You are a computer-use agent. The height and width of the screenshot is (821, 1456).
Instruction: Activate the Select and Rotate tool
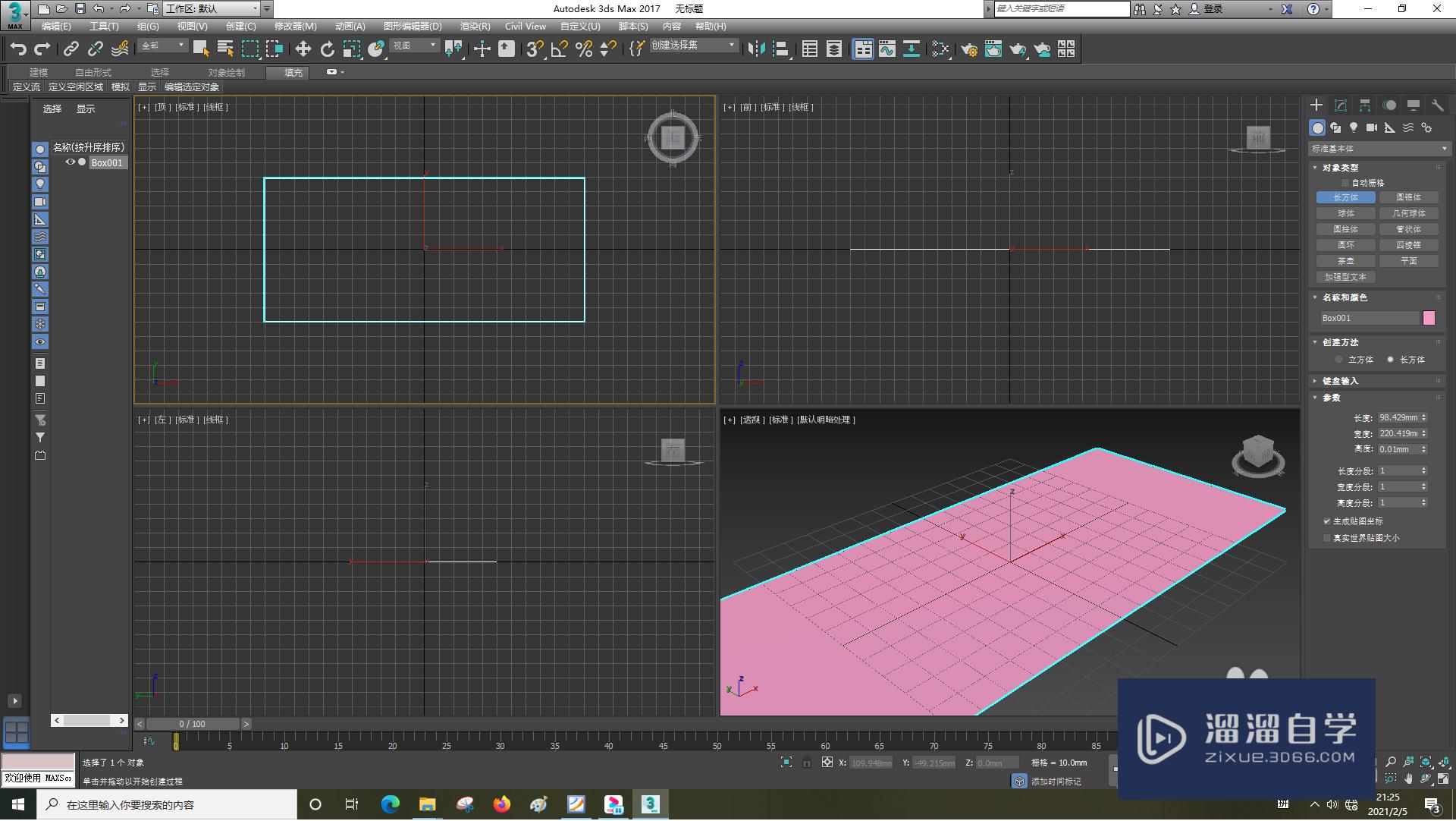[327, 49]
